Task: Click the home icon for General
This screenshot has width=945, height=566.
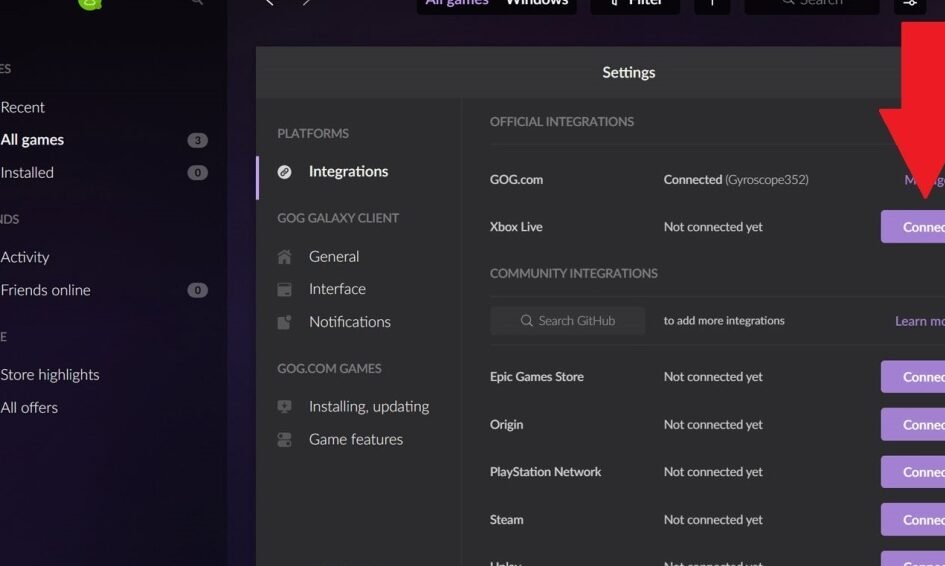Action: [x=284, y=257]
